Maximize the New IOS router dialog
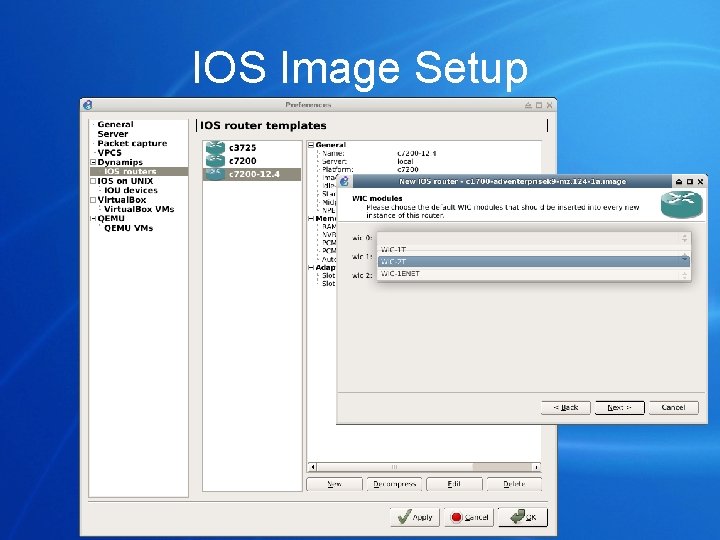The height and width of the screenshot is (540, 720). click(690, 182)
